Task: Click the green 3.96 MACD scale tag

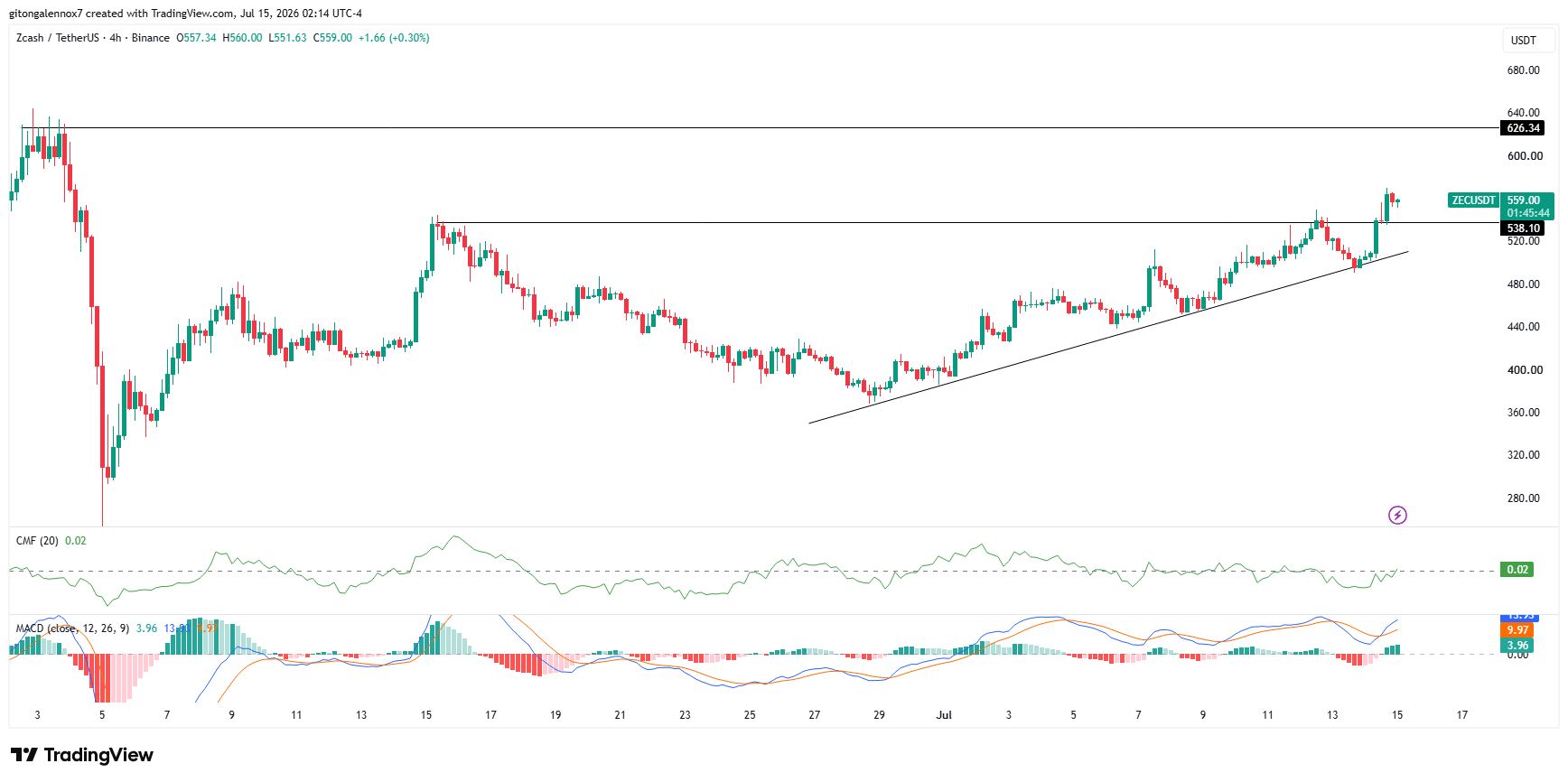Action: click(1517, 645)
